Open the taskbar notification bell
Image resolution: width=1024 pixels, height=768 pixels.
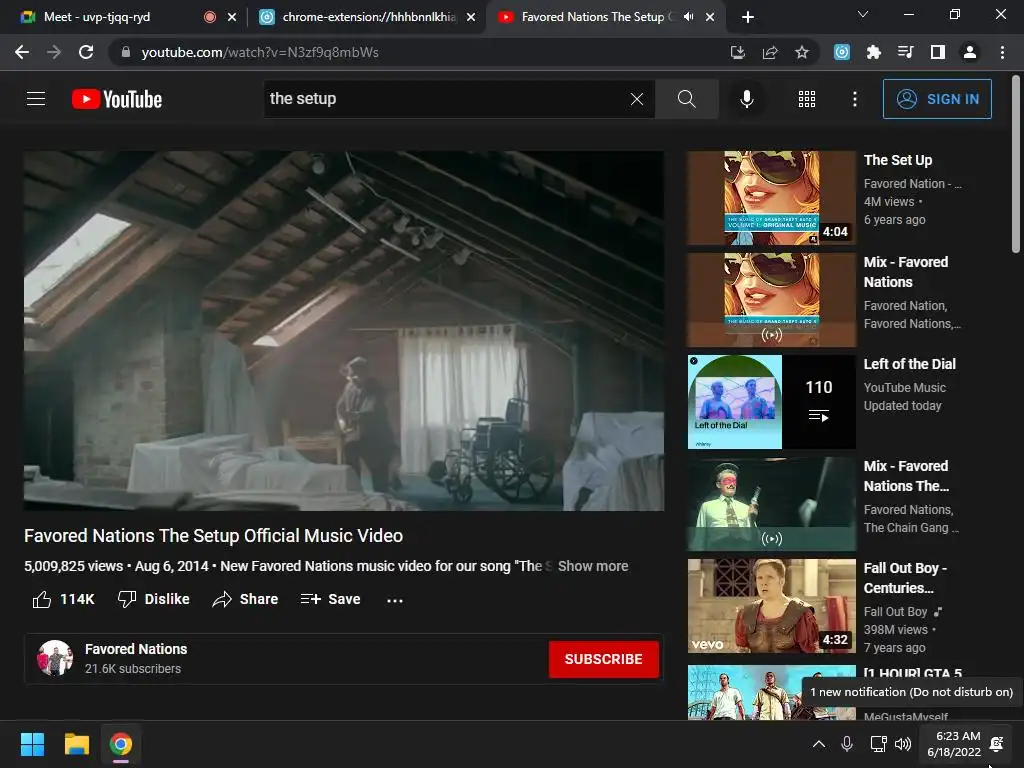pyautogui.click(x=997, y=744)
